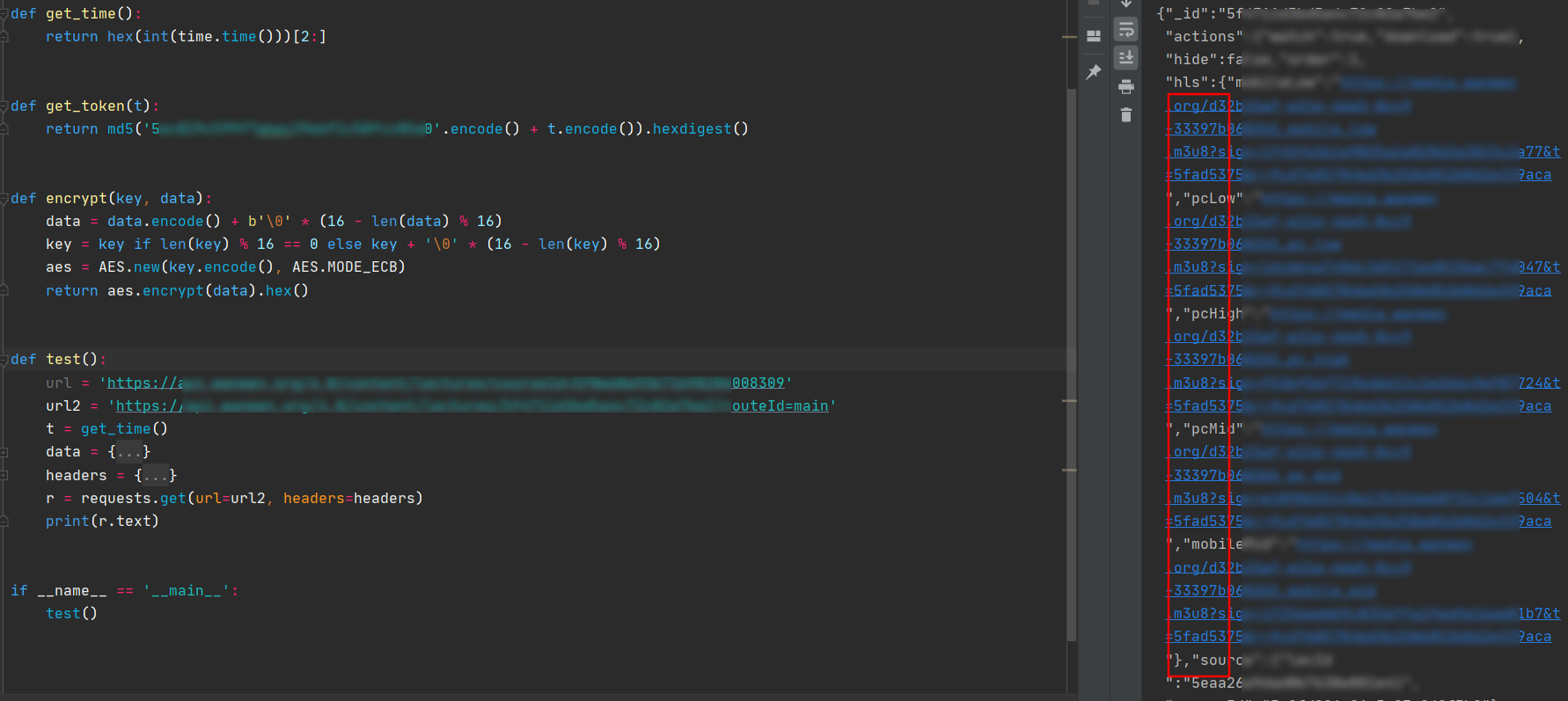
Task: Expand the folded headers dictionary placeholder
Action: [x=156, y=476]
